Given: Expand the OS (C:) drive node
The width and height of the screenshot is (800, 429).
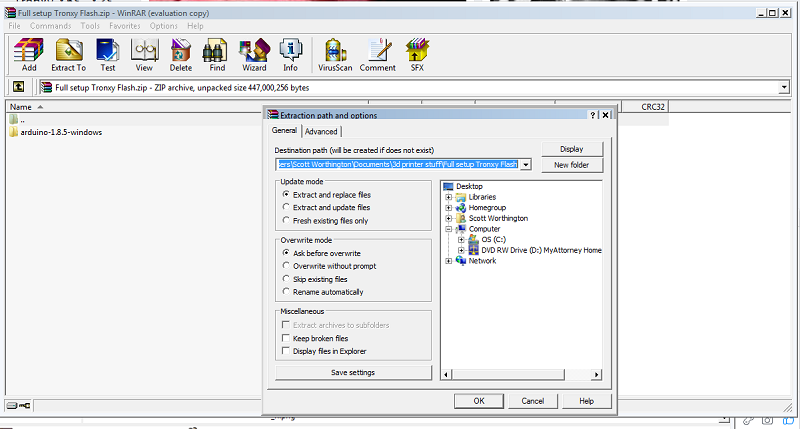Looking at the screenshot, I should [461, 239].
